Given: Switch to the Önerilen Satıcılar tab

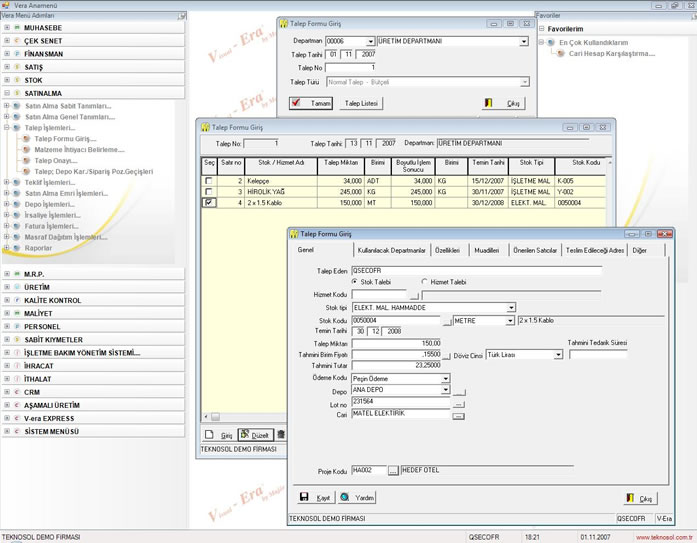Looking at the screenshot, I should tap(535, 250).
